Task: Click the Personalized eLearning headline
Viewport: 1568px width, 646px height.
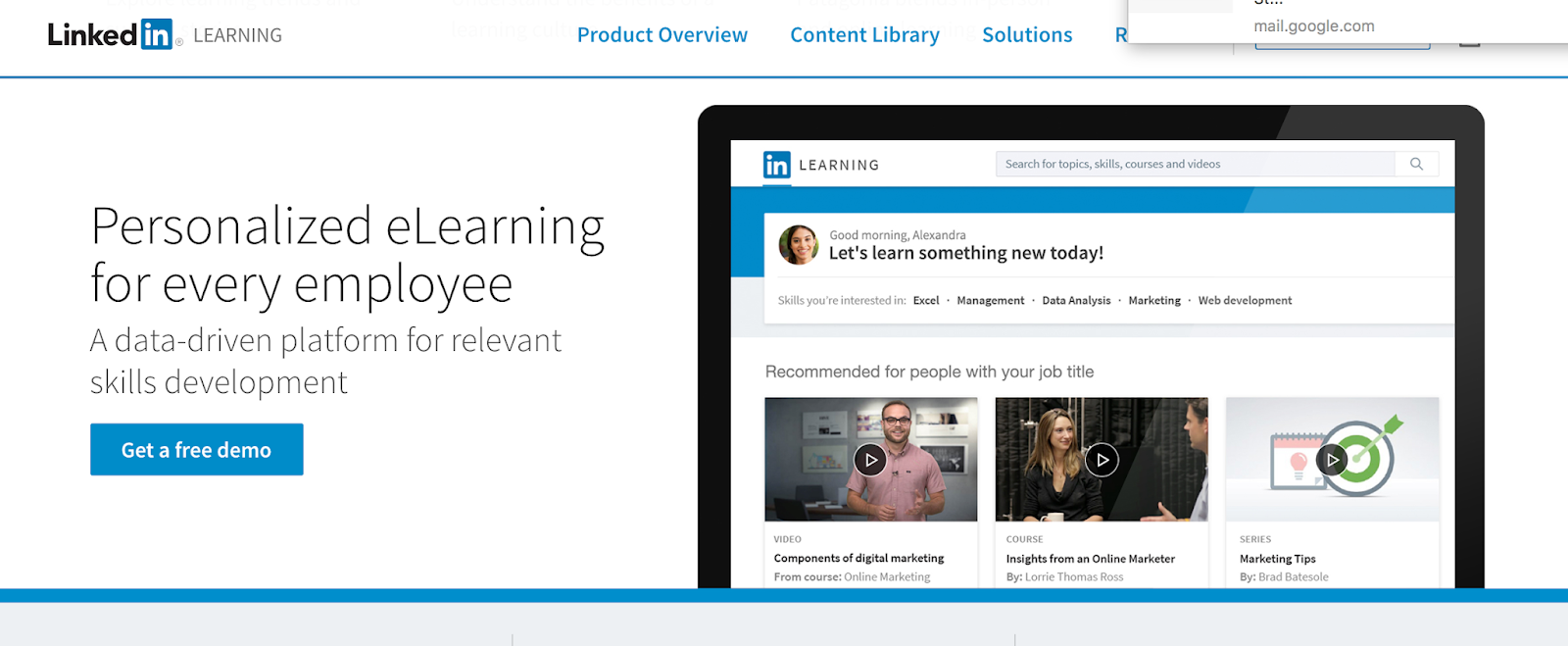Action: click(348, 255)
